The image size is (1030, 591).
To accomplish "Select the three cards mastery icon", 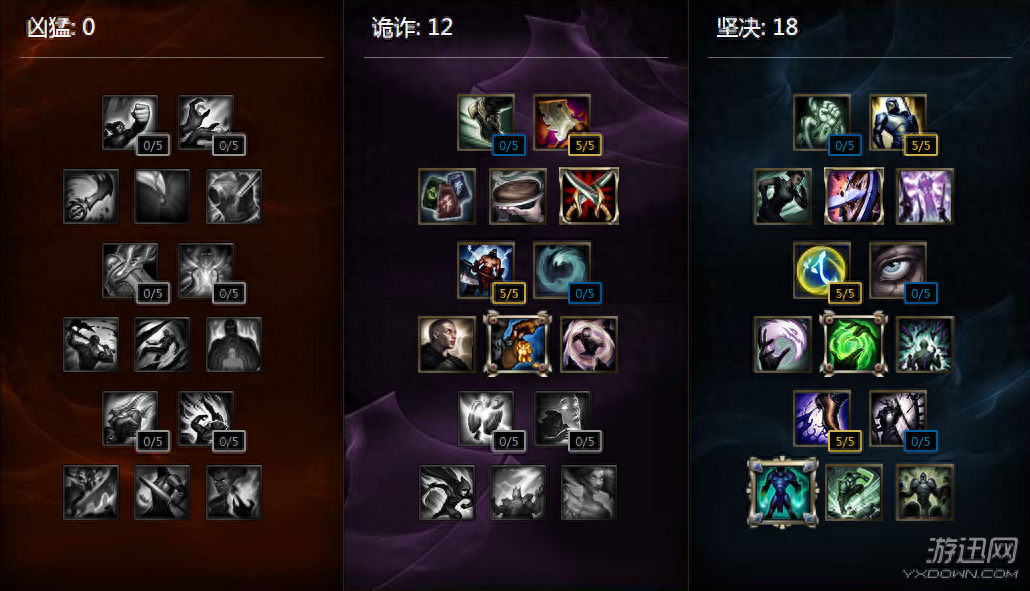I will 447,196.
